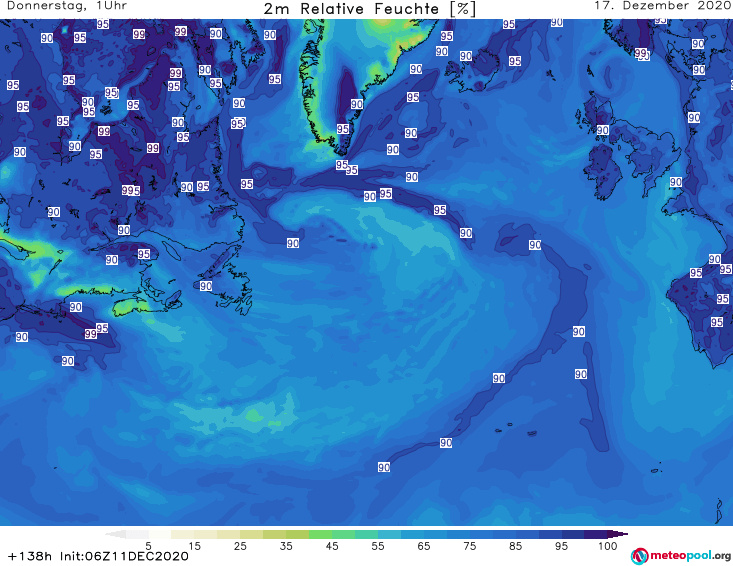733x566 pixels.
Task: Select the '+138h' forecast hour text
Action: click(x=30, y=556)
